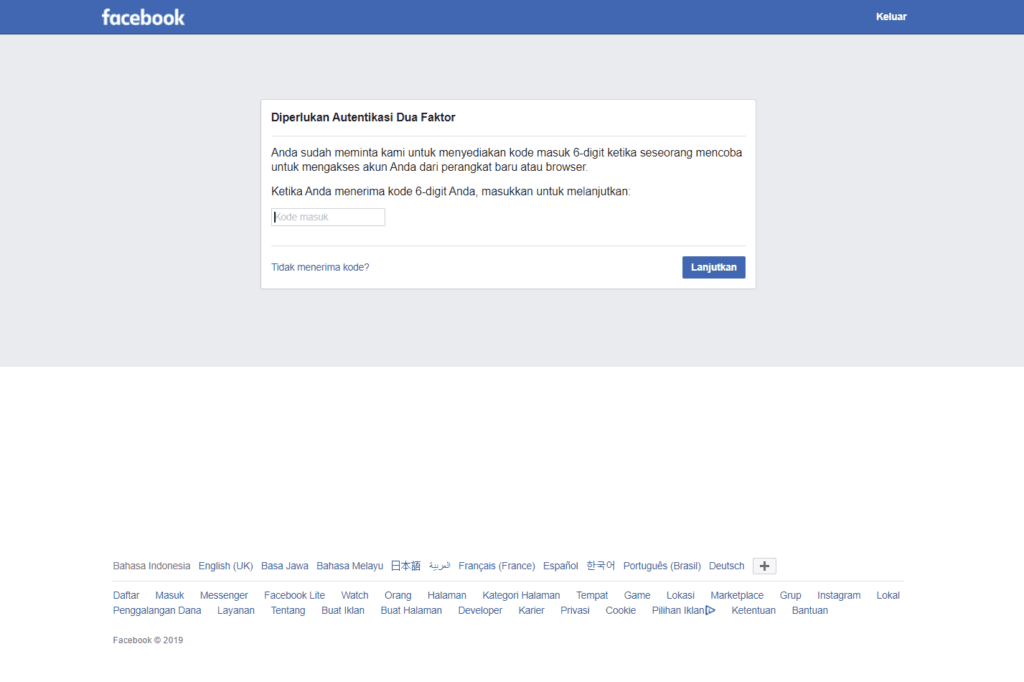Screen dimensions: 1024x682
Task: Visit the Bantuan help link
Action: pyautogui.click(x=810, y=610)
